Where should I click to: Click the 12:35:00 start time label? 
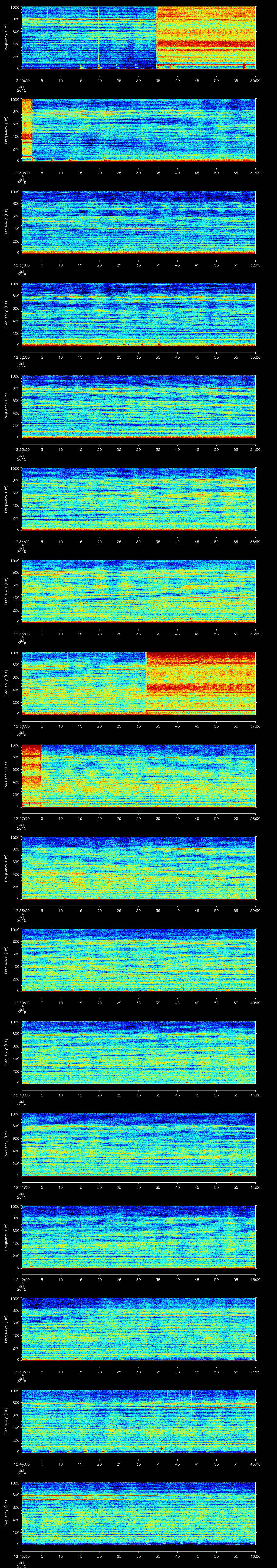22,634
